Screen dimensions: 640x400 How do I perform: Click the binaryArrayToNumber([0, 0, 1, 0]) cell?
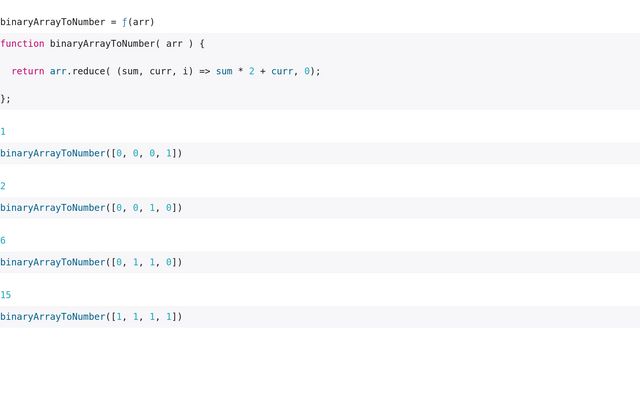tap(91, 208)
